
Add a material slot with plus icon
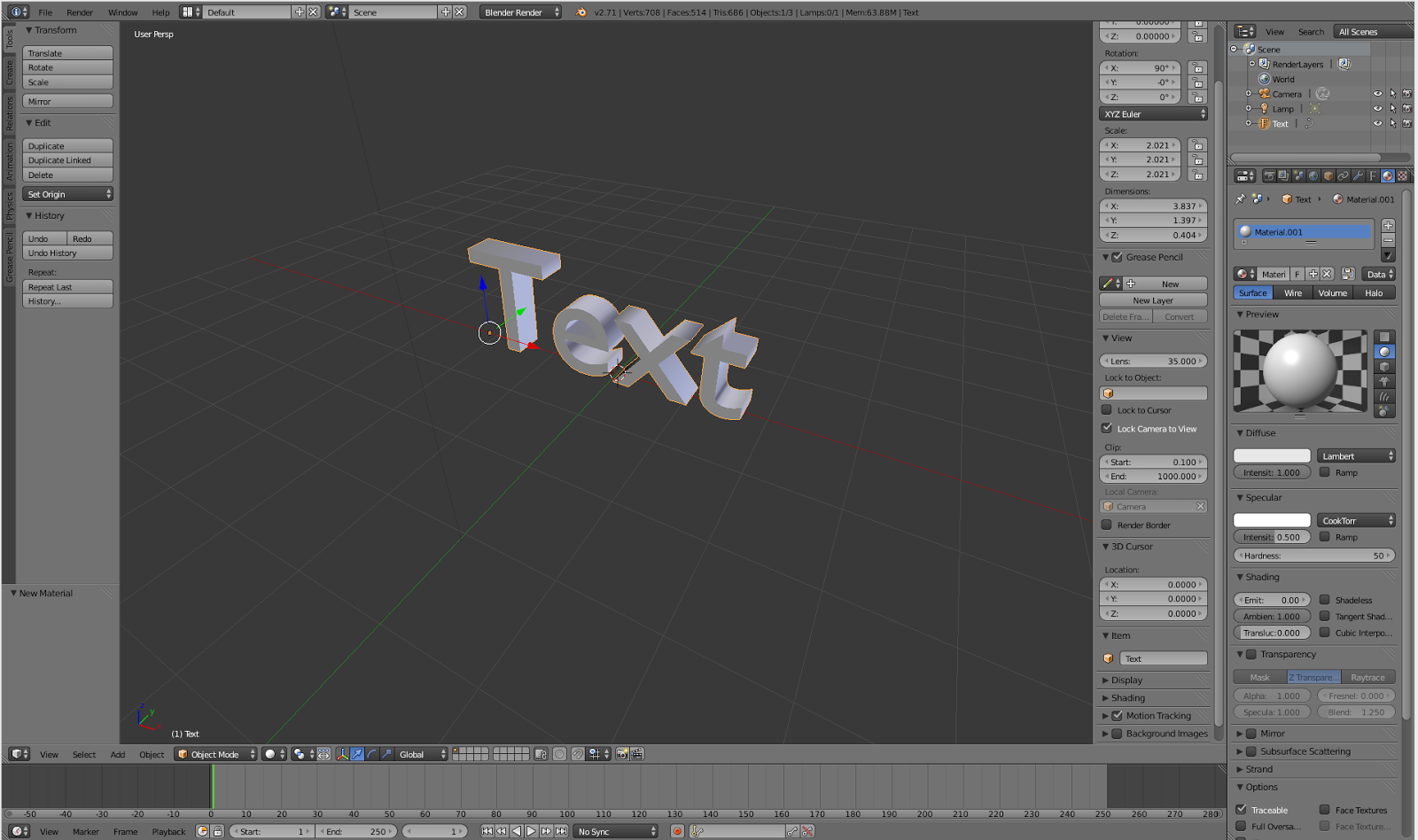[x=1388, y=226]
